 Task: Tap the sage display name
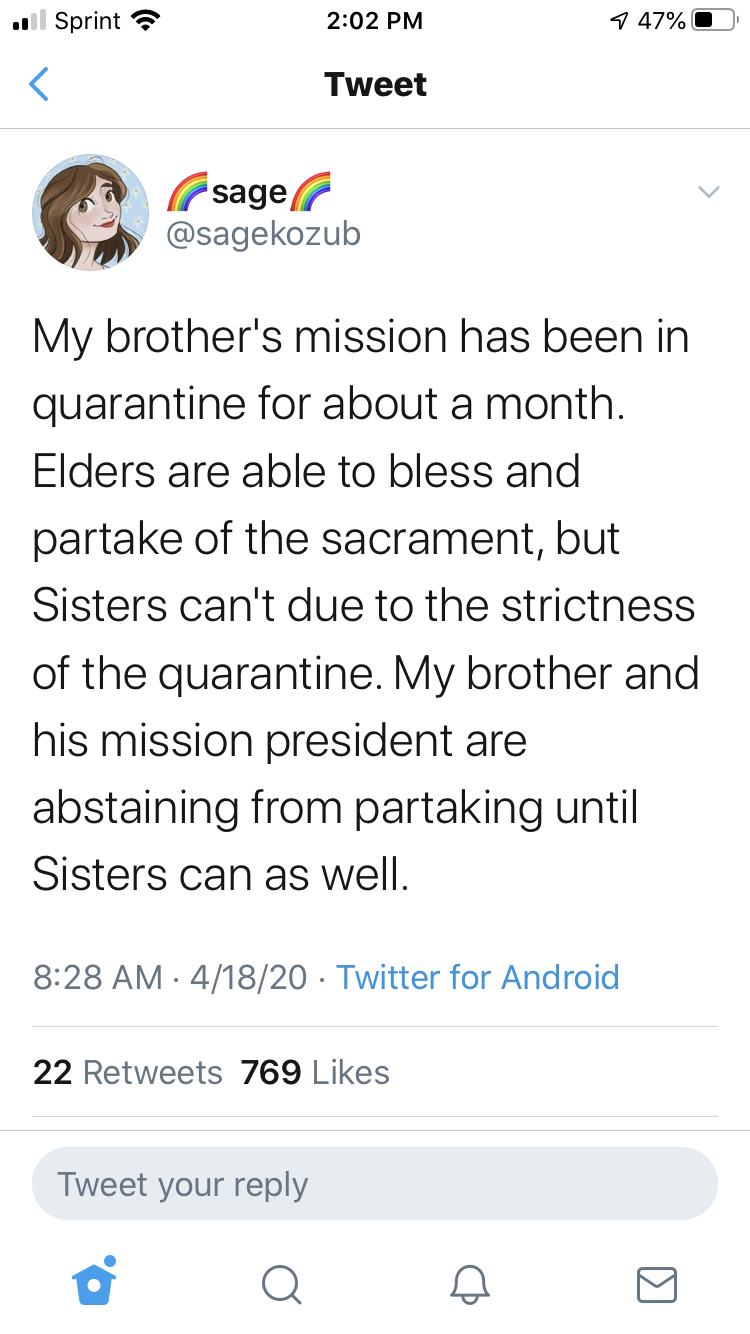pos(249,190)
